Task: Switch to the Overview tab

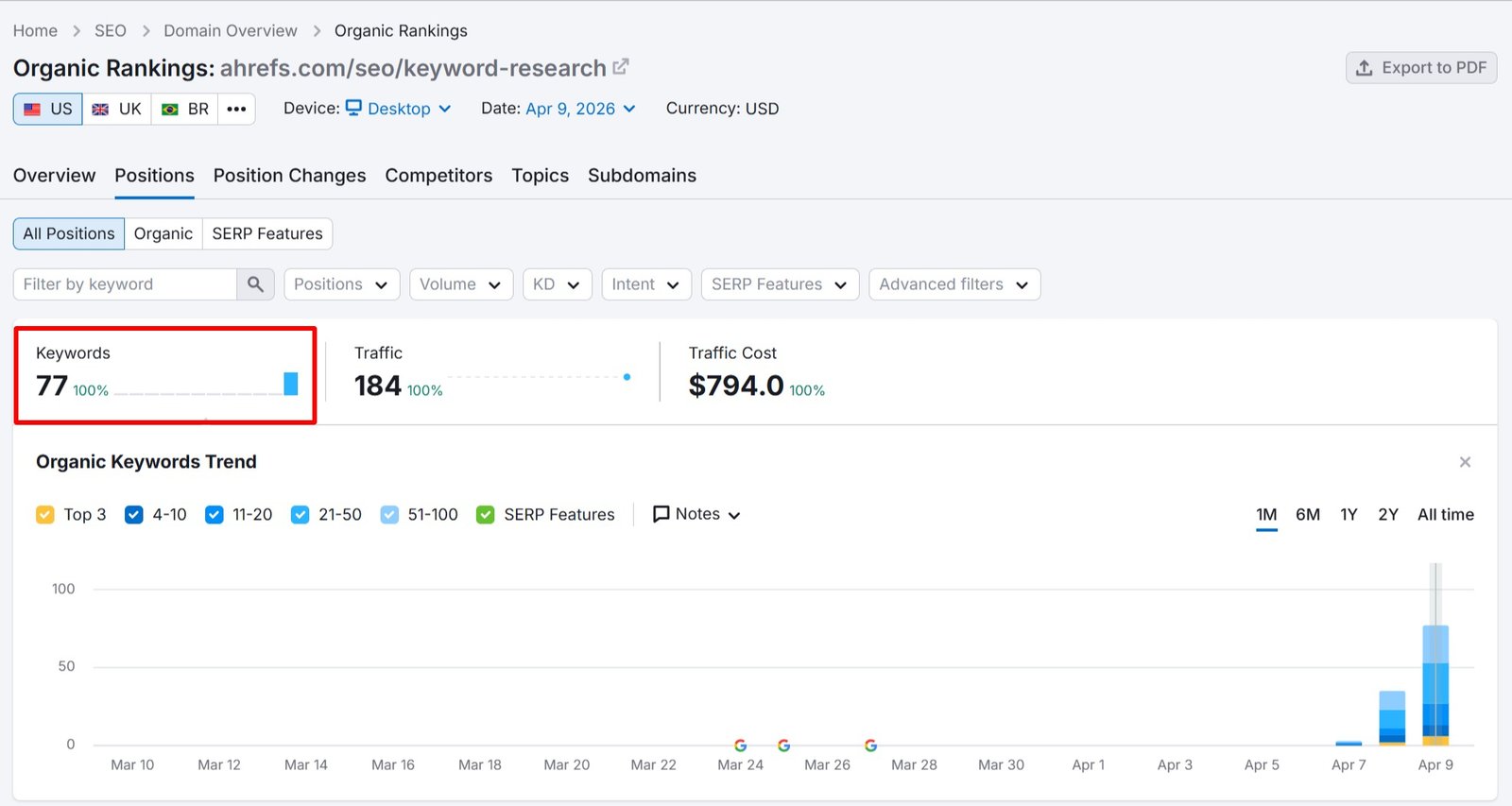Action: [x=54, y=176]
